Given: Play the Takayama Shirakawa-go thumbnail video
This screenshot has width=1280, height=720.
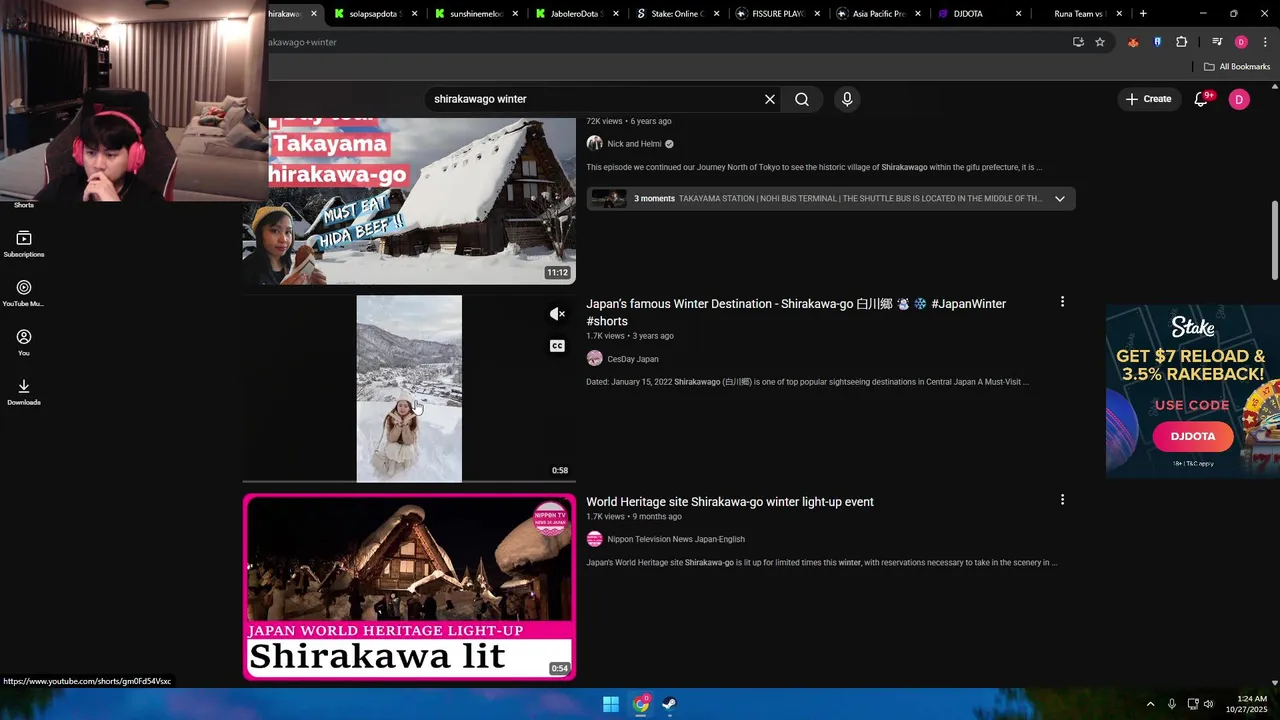Looking at the screenshot, I should (409, 201).
